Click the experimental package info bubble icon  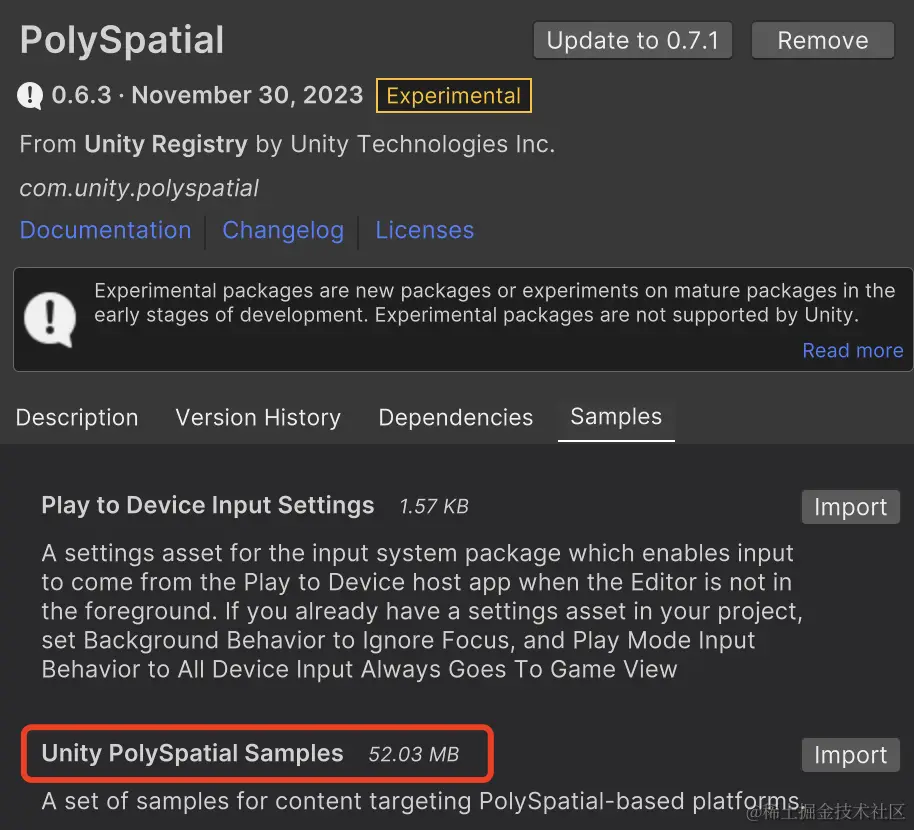pyautogui.click(x=49, y=319)
